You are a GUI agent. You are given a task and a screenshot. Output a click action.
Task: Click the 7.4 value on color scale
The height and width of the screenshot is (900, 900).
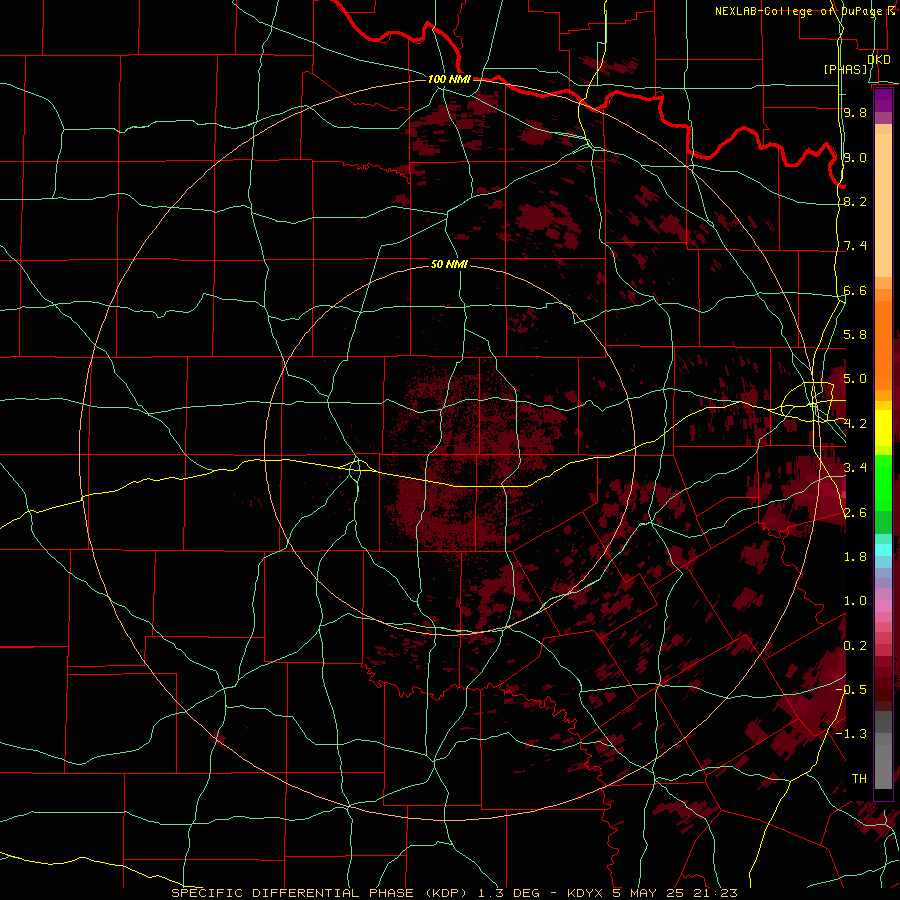[855, 246]
